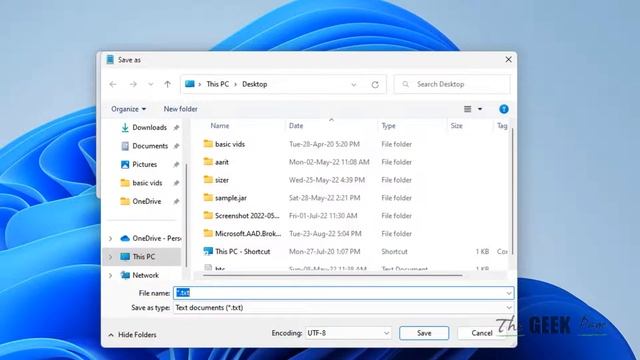Click the PC icon in address bar
Viewport: 640px width, 360px height.
(190, 84)
